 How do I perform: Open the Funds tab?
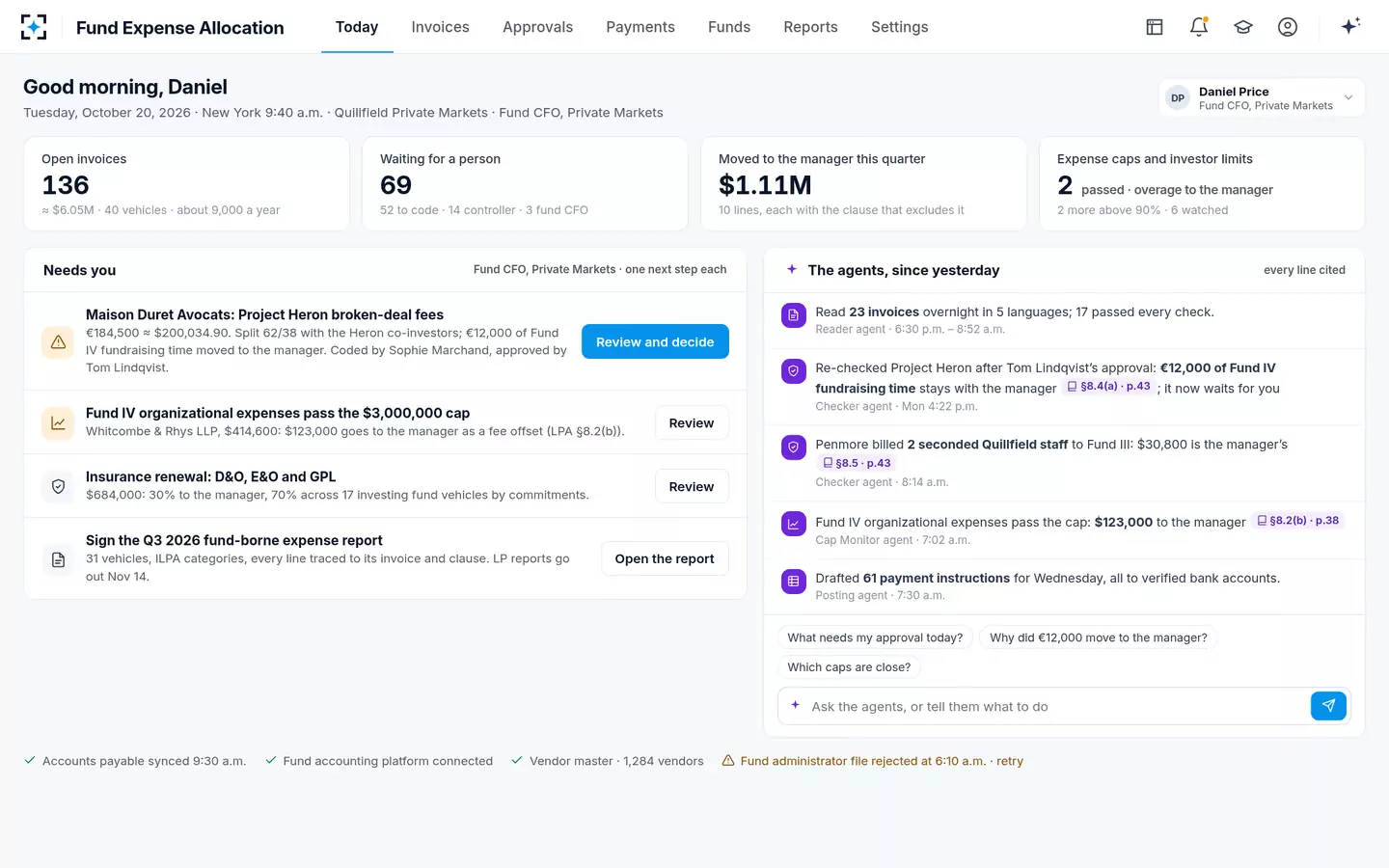(x=729, y=27)
